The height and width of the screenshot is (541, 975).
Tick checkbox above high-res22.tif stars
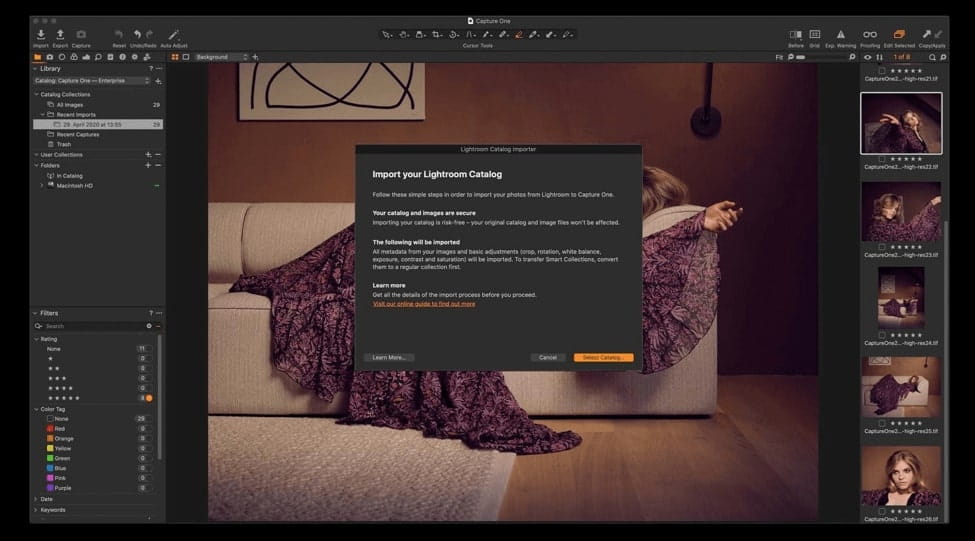click(882, 159)
